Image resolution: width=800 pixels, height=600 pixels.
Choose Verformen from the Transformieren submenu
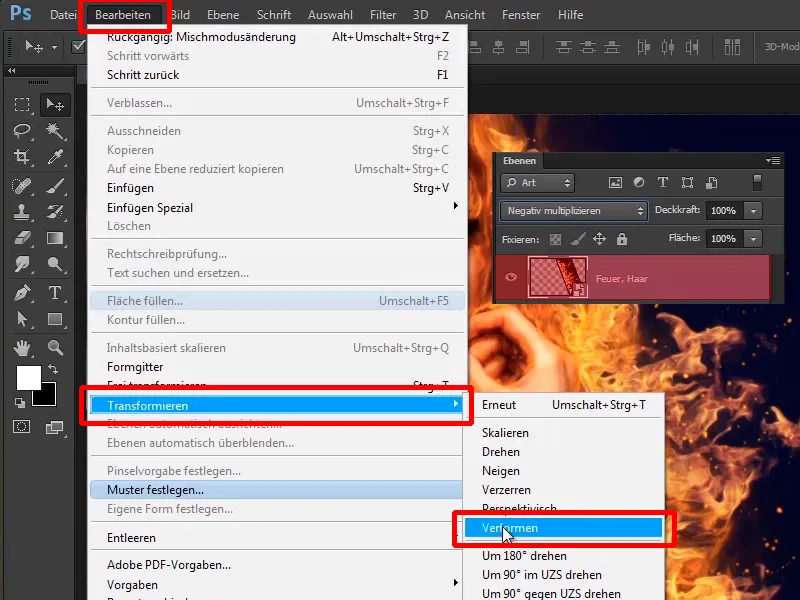[x=563, y=528]
